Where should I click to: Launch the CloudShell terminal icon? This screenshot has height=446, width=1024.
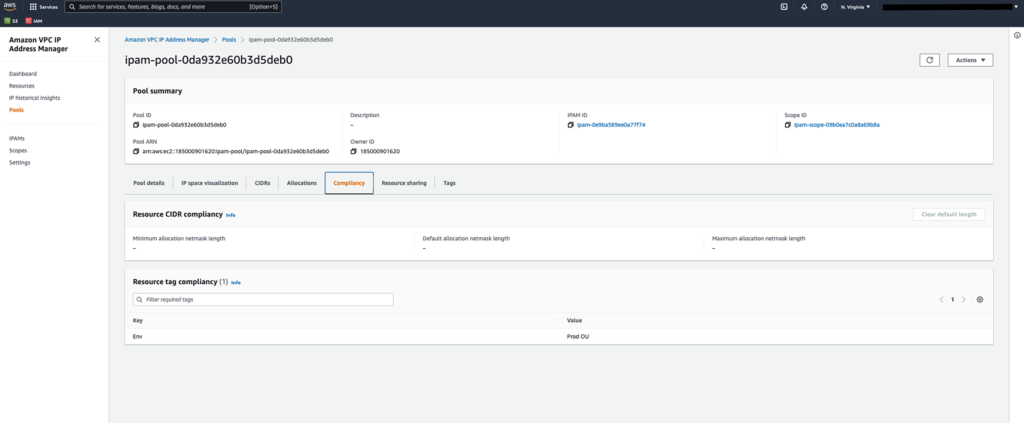tap(784, 7)
